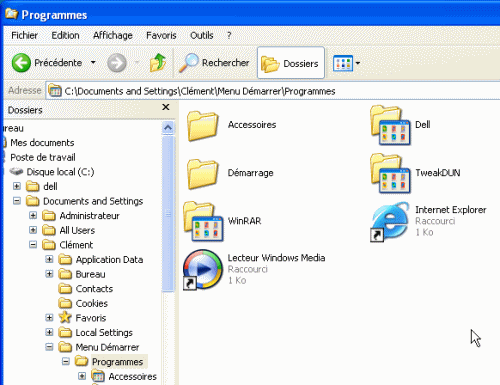Viewport: 500px width, 385px height.
Task: Expand the All Users folder node
Action: click(33, 230)
